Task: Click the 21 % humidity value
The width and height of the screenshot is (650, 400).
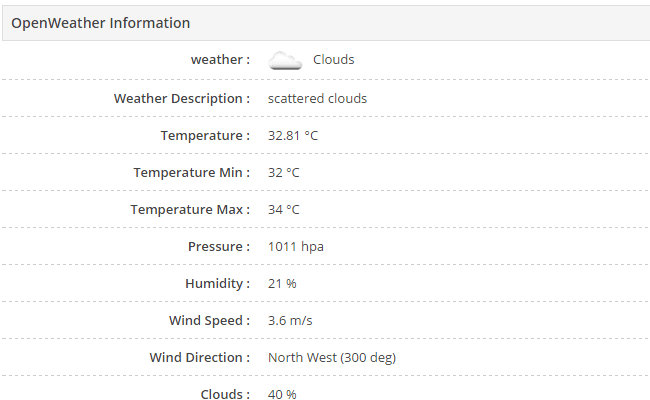Action: 282,284
